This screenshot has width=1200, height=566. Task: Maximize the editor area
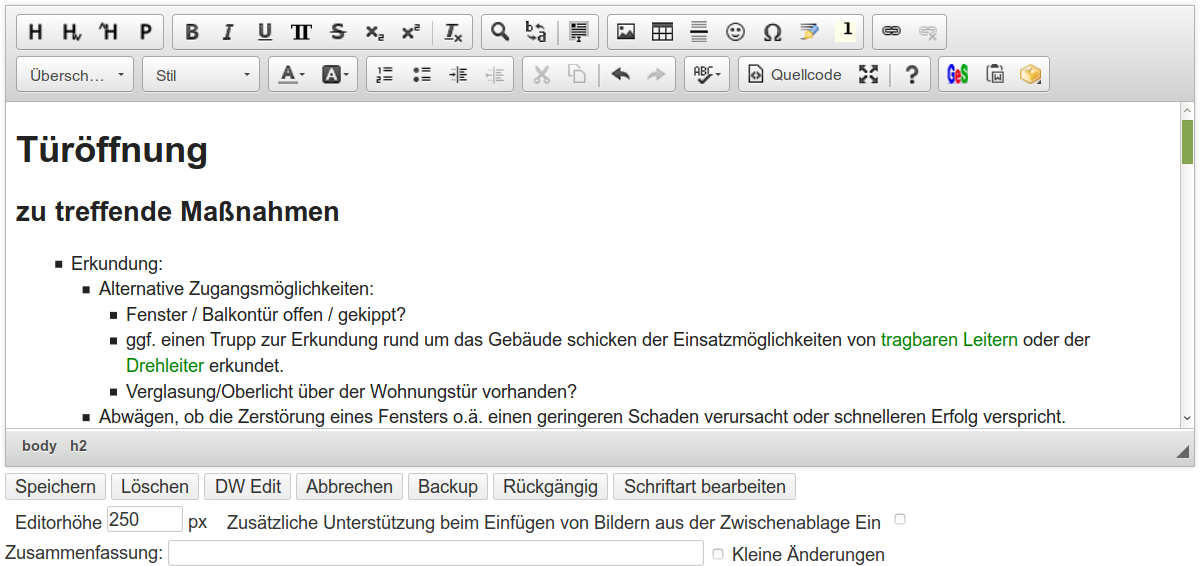(868, 75)
